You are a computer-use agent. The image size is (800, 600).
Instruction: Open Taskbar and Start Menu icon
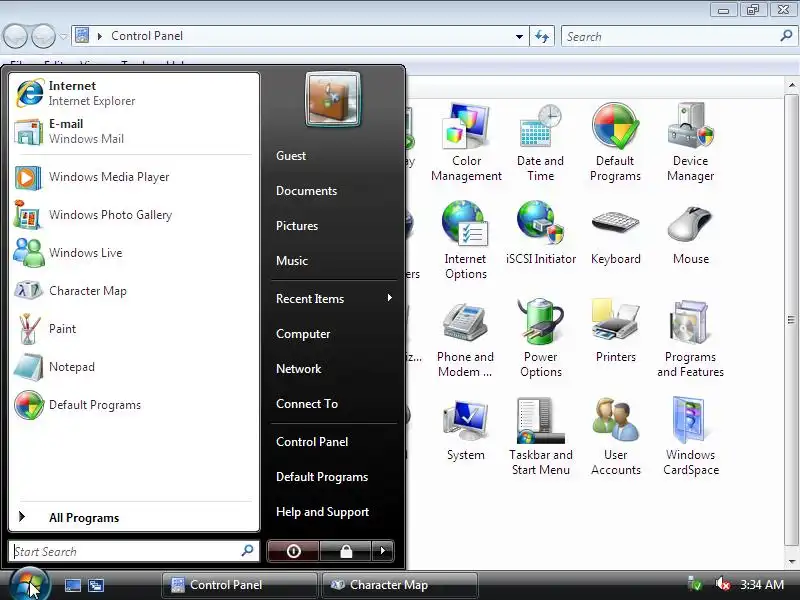tap(540, 436)
